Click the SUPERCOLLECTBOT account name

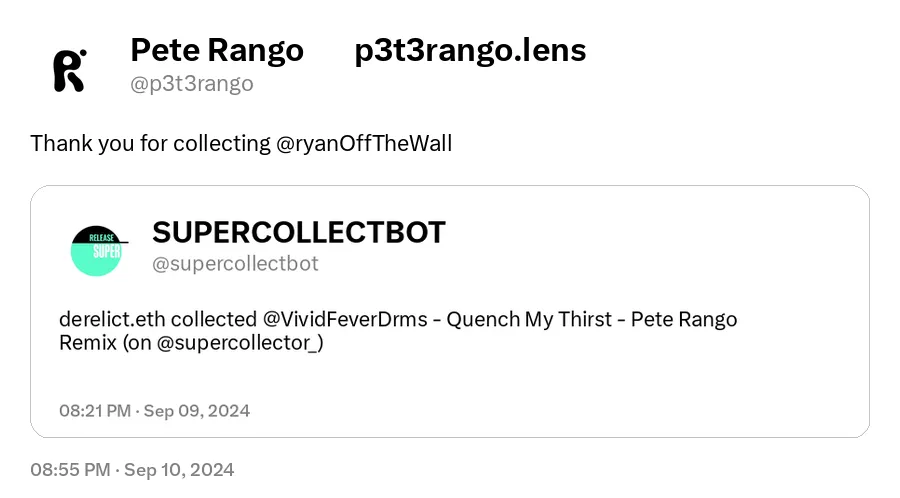(298, 232)
